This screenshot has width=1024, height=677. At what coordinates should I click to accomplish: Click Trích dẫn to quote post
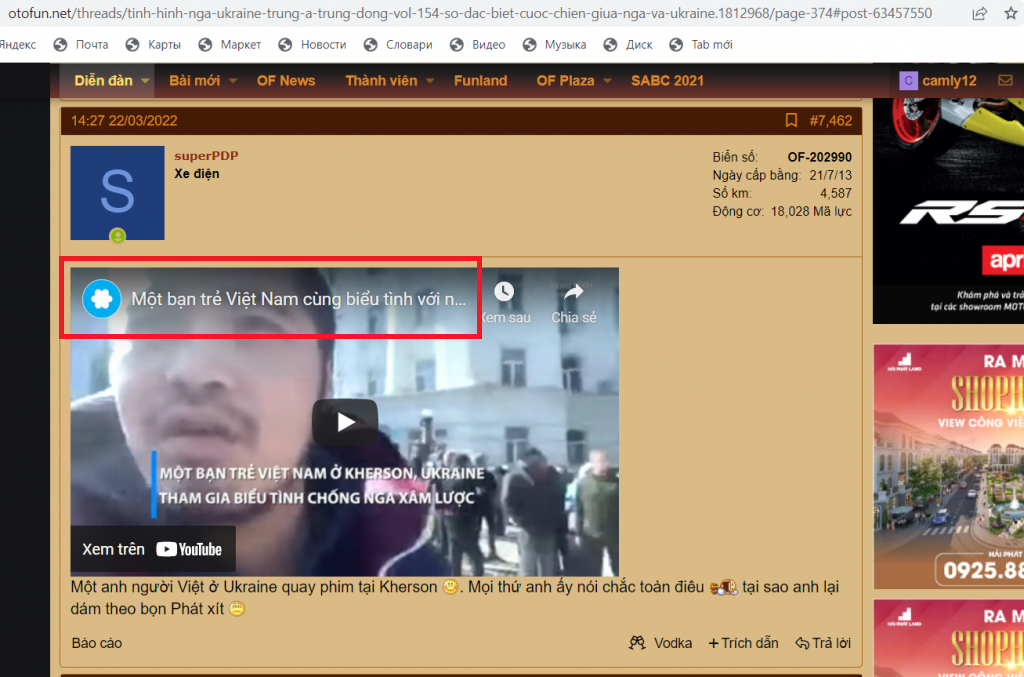[x=744, y=643]
